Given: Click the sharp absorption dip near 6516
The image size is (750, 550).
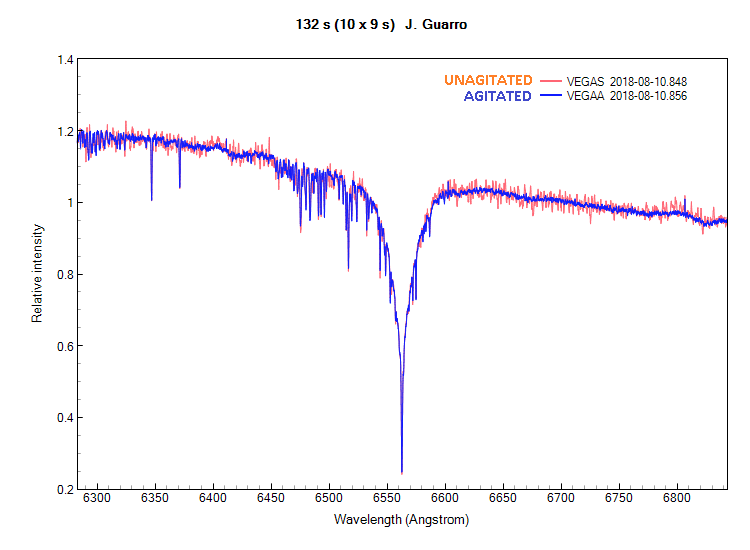Looking at the screenshot, I should pos(348,266).
